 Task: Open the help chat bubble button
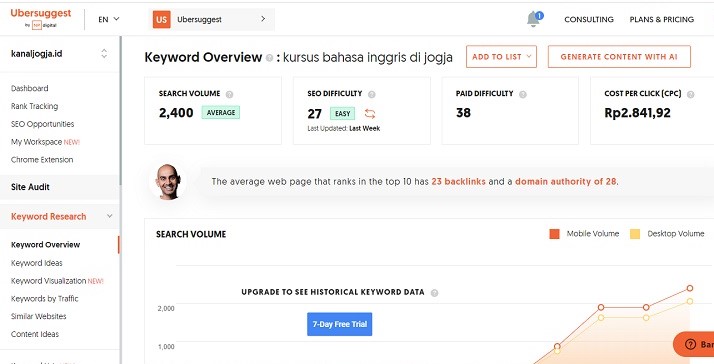(694, 344)
